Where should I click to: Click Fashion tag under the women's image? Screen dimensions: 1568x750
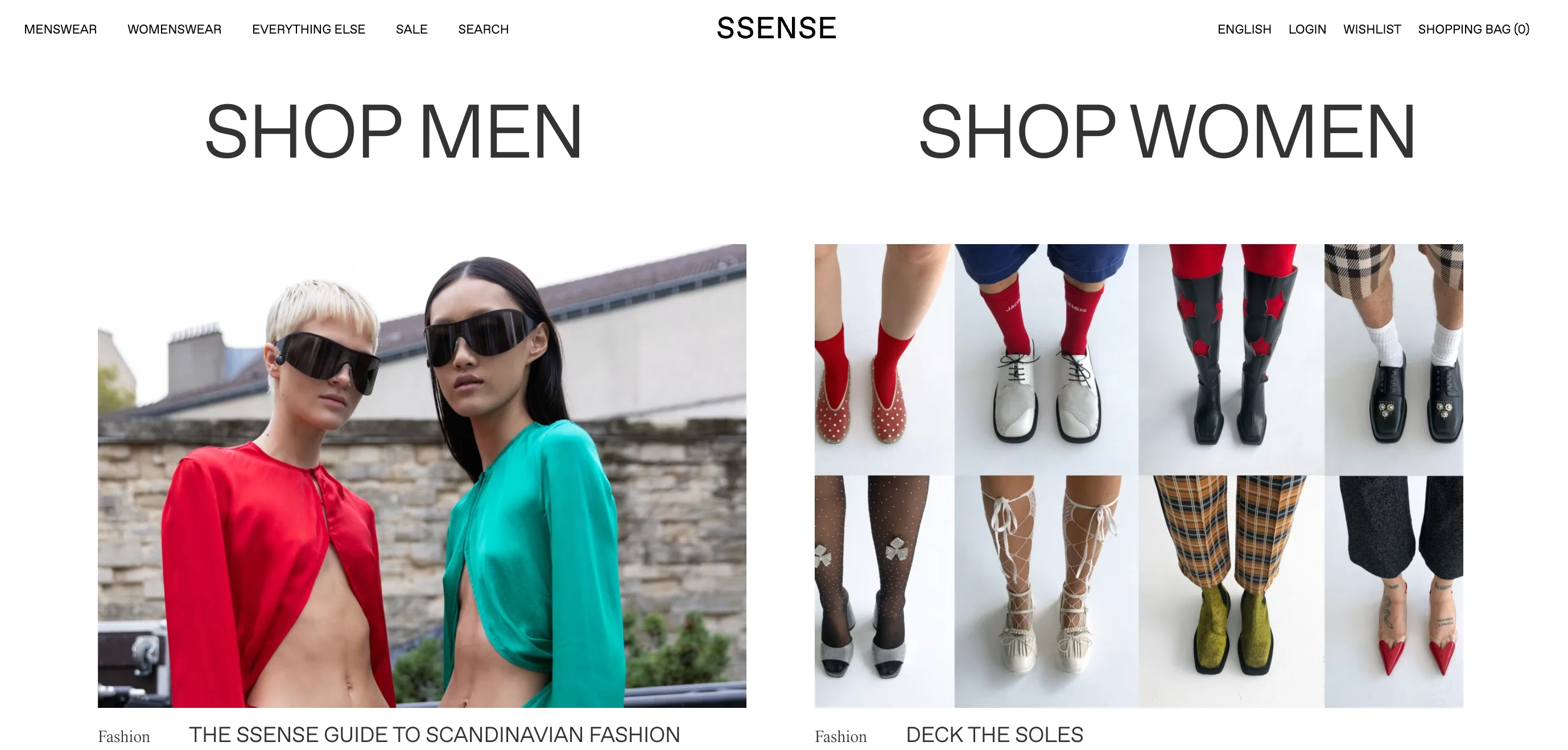point(840,736)
